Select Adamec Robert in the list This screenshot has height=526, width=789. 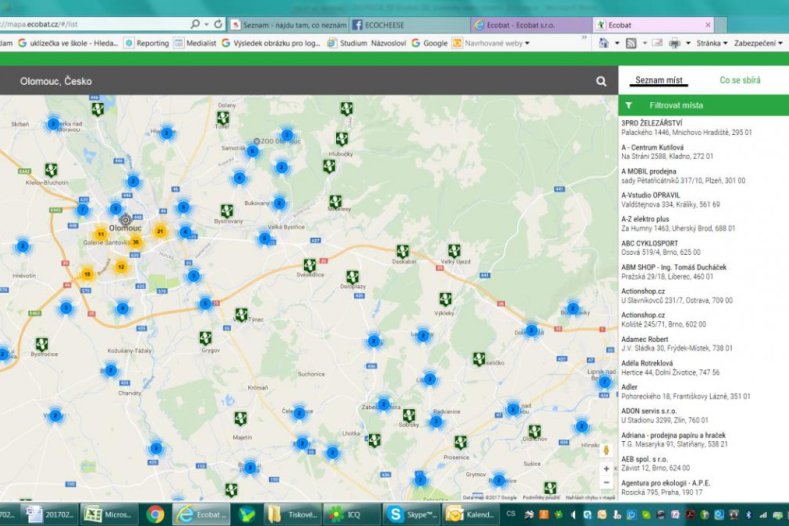pos(703,343)
